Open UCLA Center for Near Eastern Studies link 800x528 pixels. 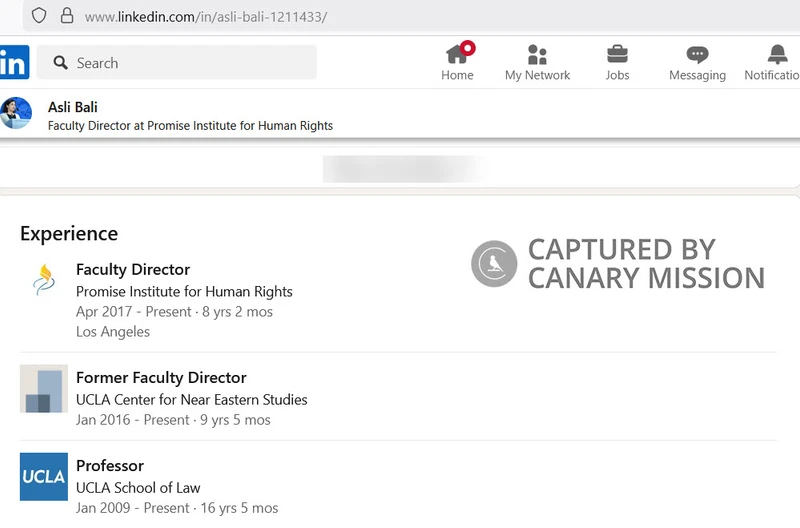coord(191,399)
